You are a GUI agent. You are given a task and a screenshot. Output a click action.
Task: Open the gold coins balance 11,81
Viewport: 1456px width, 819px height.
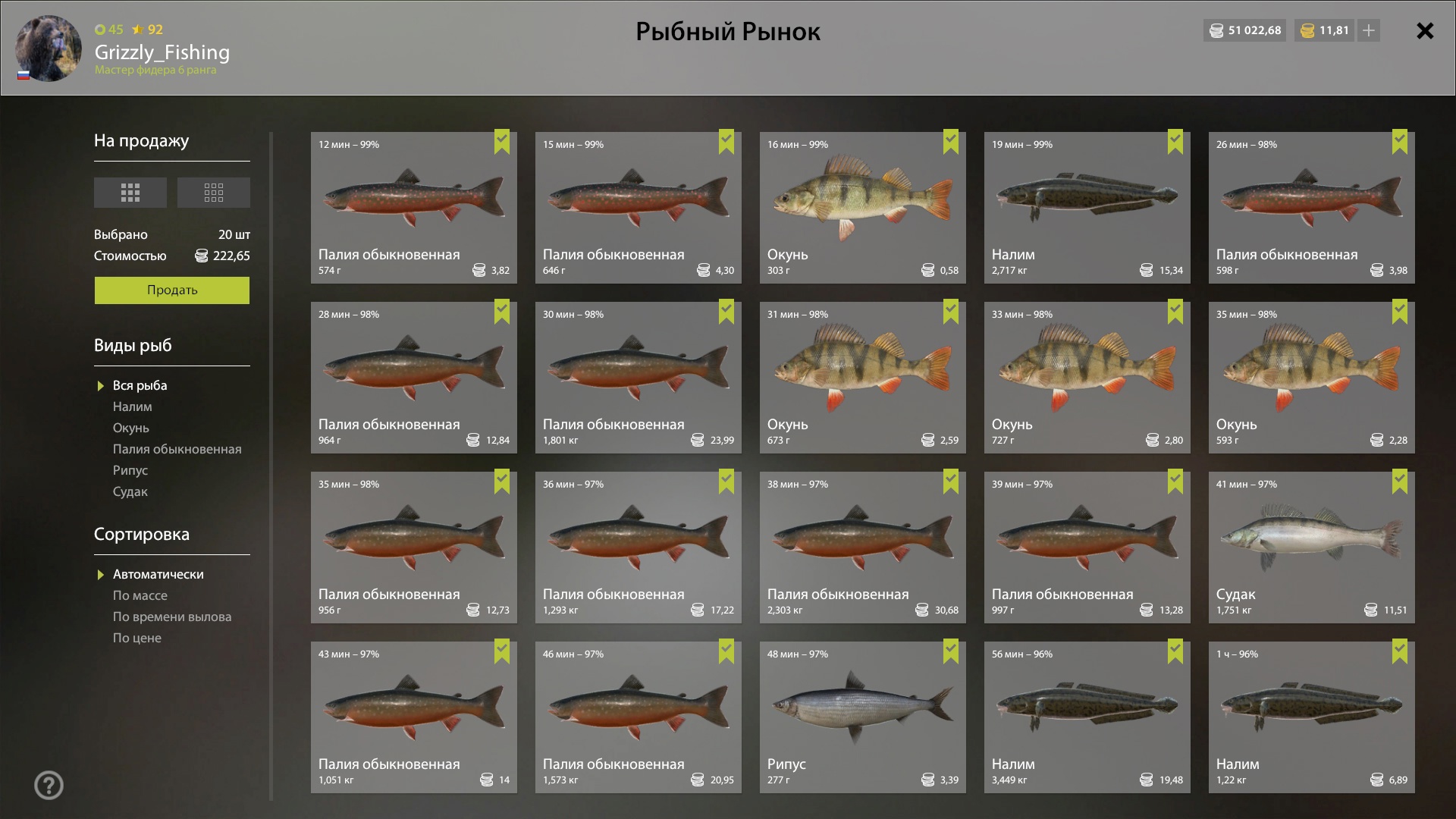click(x=1325, y=30)
